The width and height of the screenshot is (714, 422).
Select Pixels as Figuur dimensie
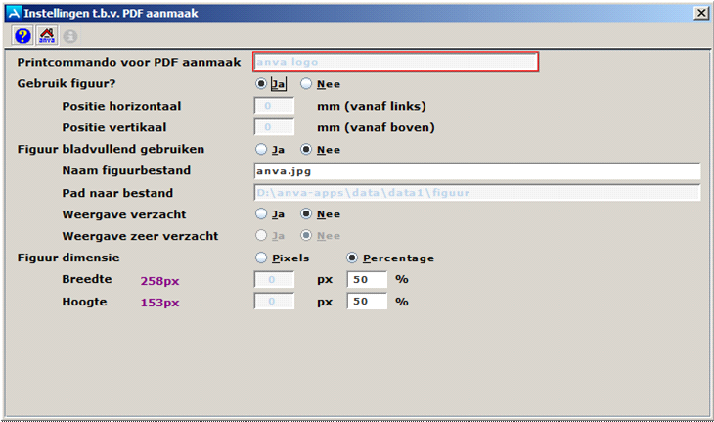click(262, 258)
